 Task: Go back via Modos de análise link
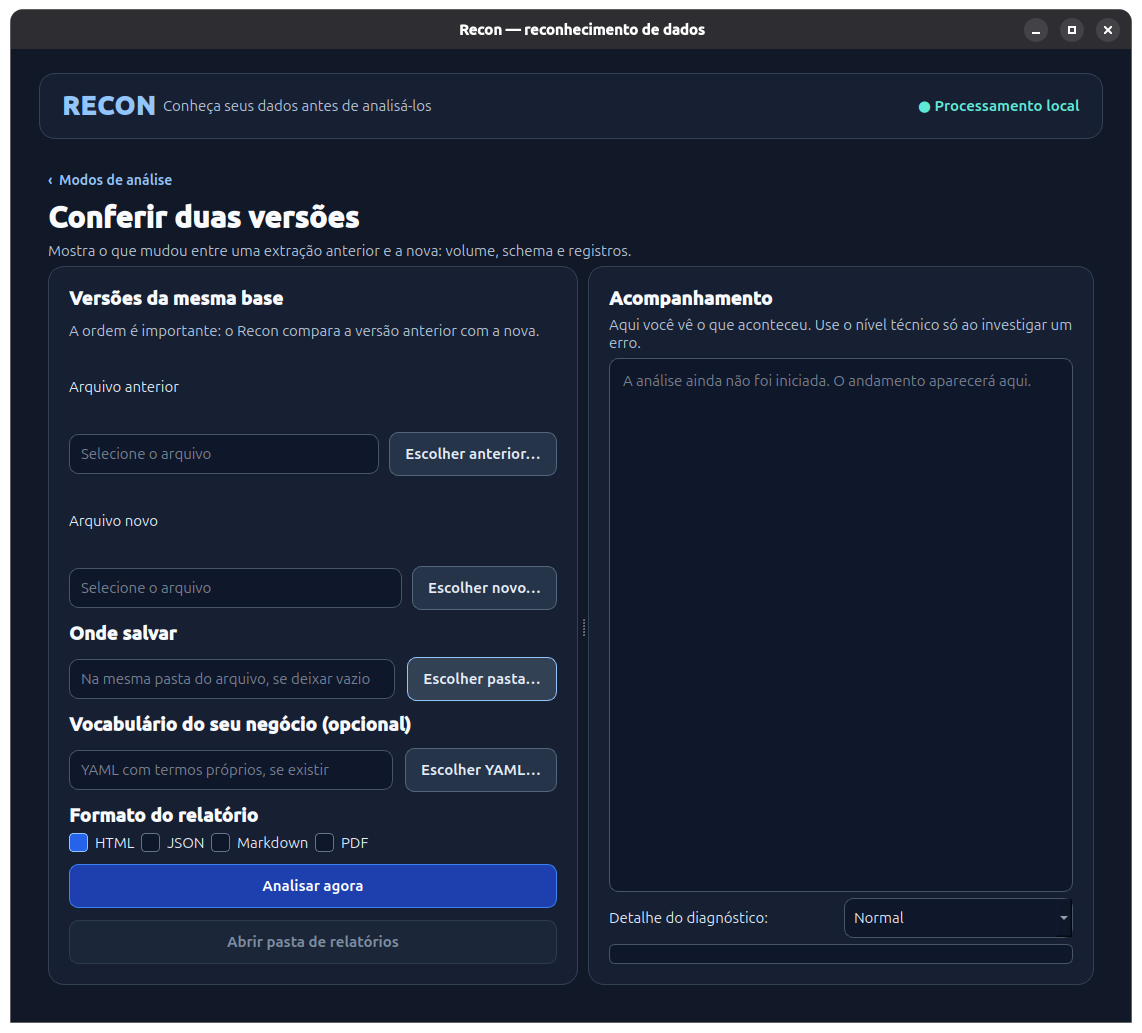[110, 180]
